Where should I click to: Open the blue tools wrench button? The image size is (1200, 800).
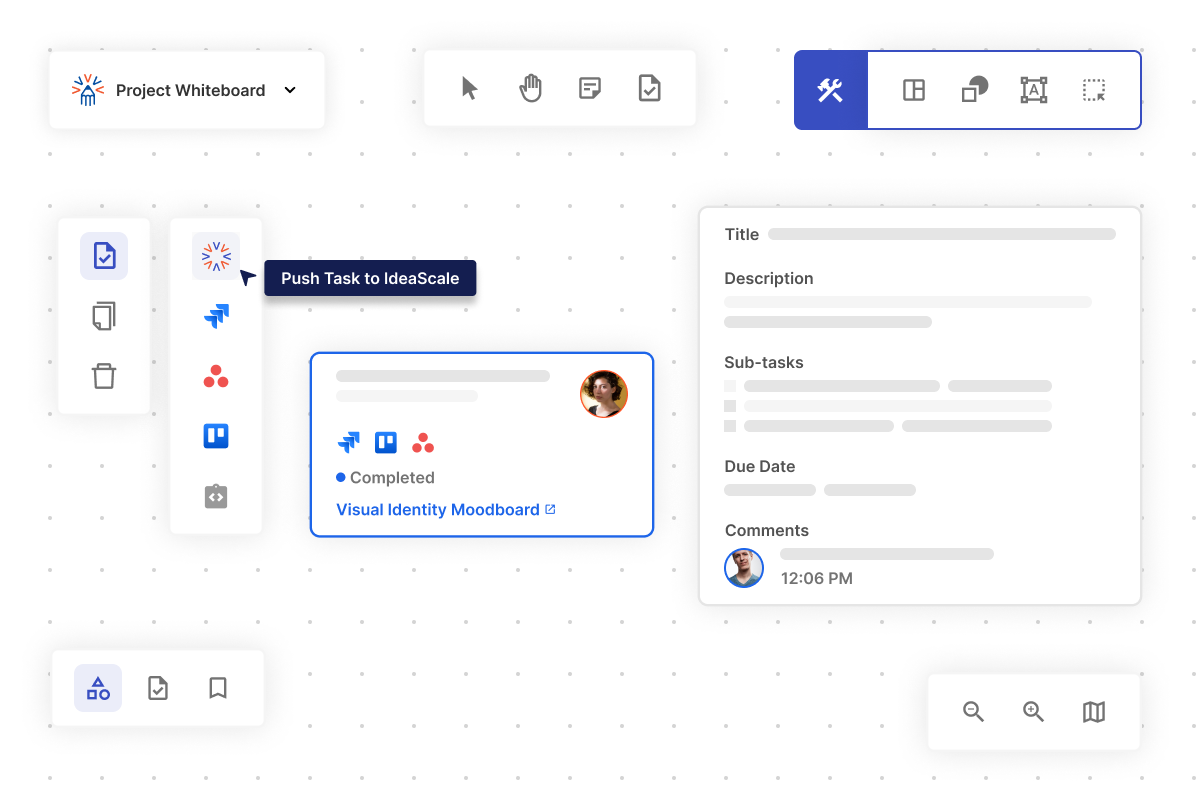[830, 90]
